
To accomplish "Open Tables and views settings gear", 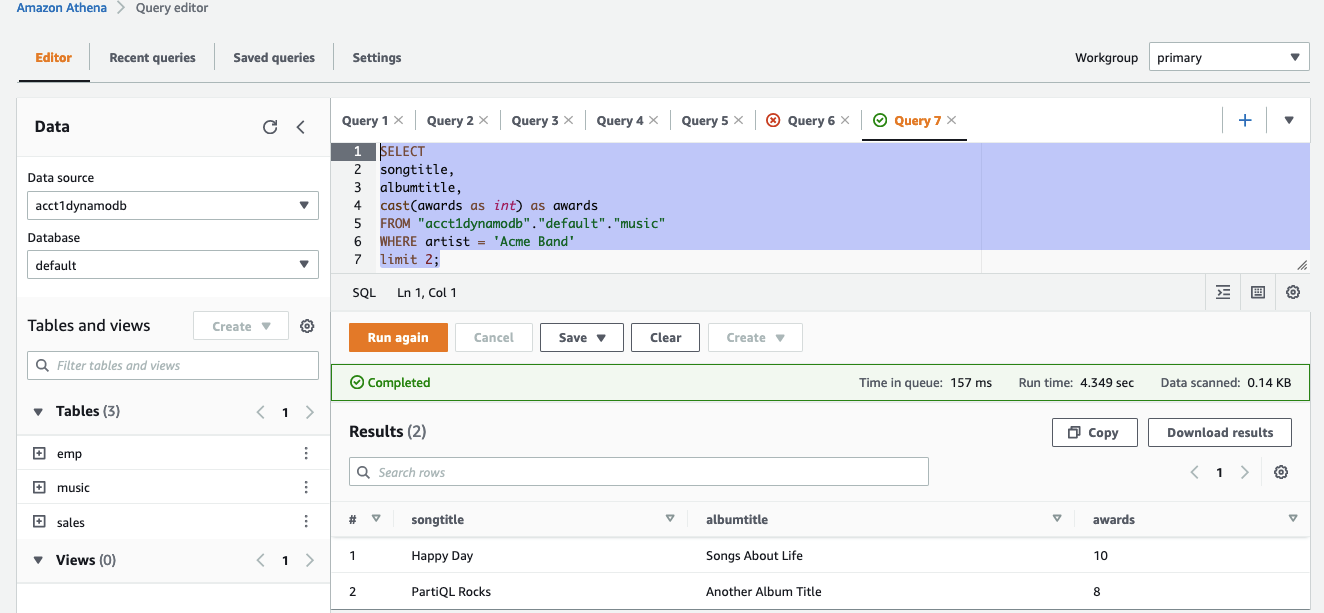I will pos(307,326).
